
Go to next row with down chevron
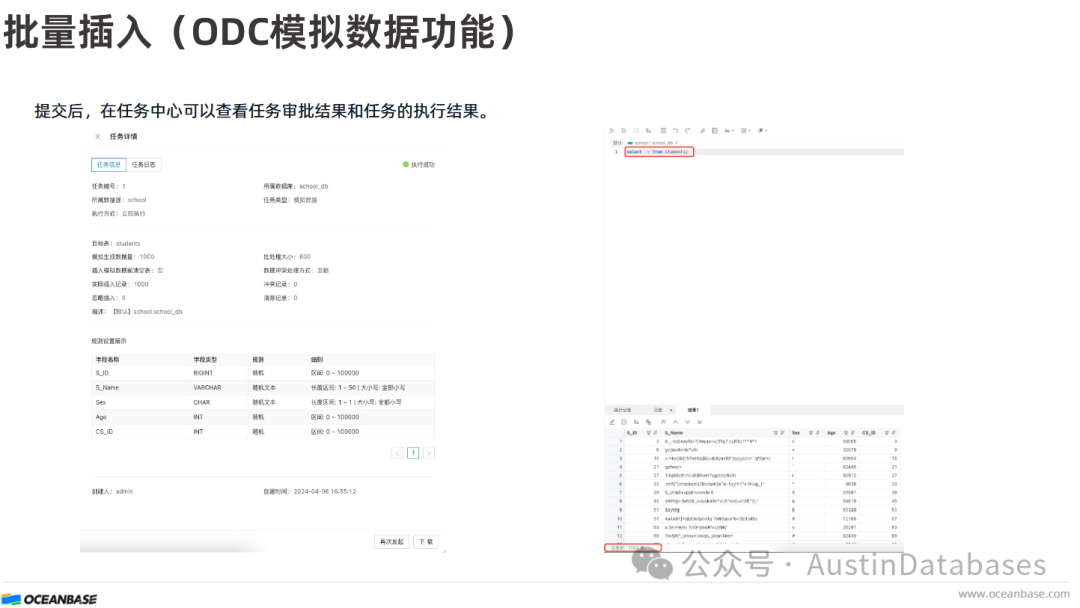point(687,422)
